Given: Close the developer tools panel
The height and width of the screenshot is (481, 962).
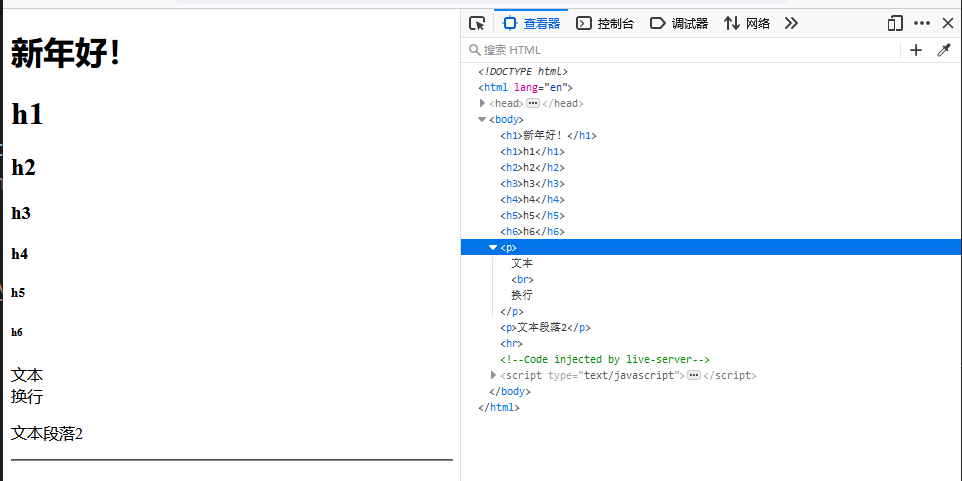Looking at the screenshot, I should tap(948, 24).
